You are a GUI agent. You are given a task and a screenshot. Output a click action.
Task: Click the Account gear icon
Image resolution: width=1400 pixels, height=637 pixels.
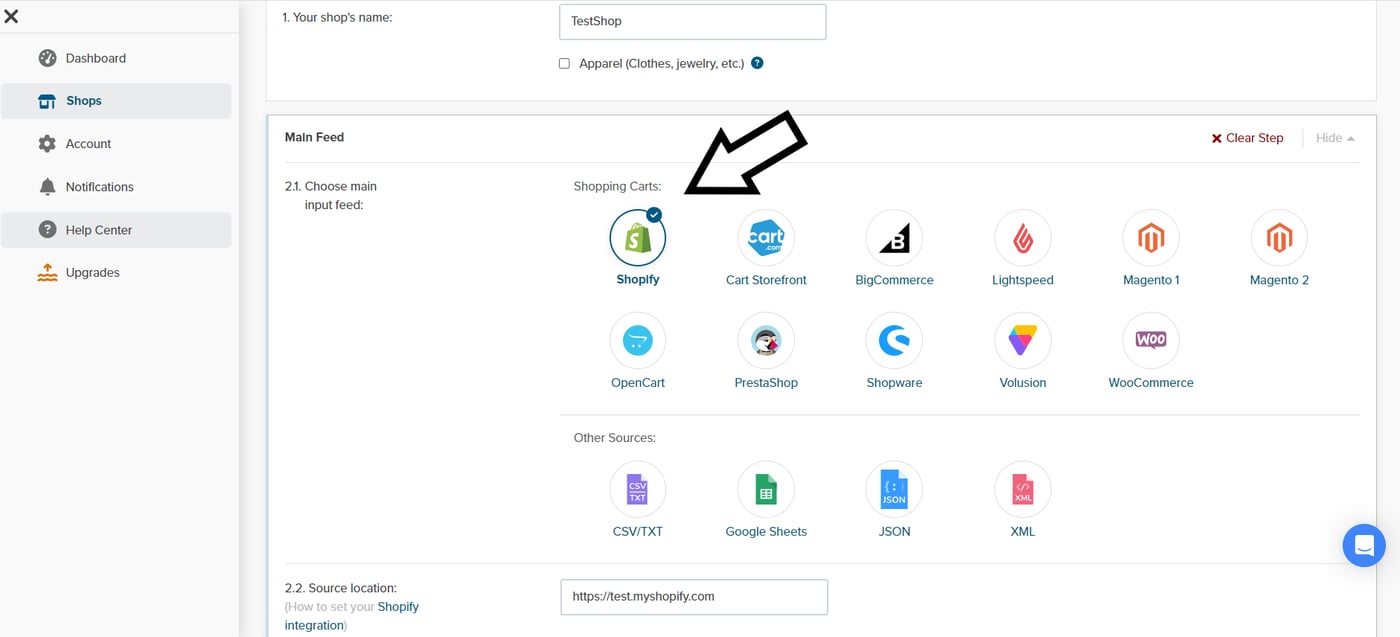(x=47, y=144)
